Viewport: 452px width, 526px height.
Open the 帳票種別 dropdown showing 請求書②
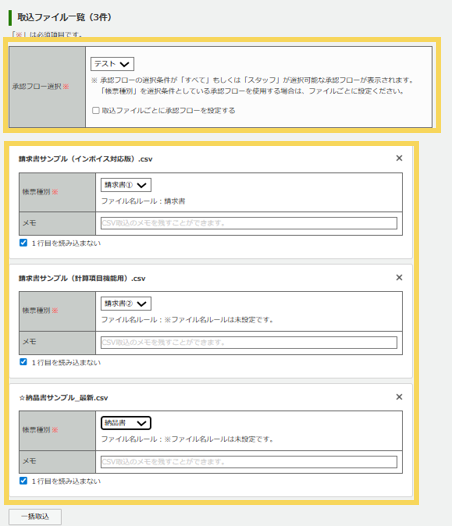point(126,304)
